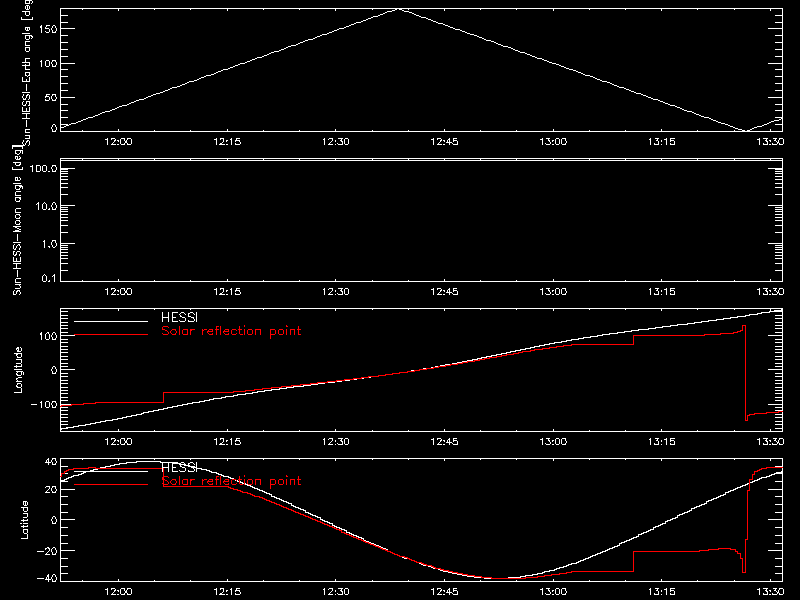Click the minimum of the white Latitude curve
Image resolution: width=800 pixels, height=600 pixels.
point(501,578)
